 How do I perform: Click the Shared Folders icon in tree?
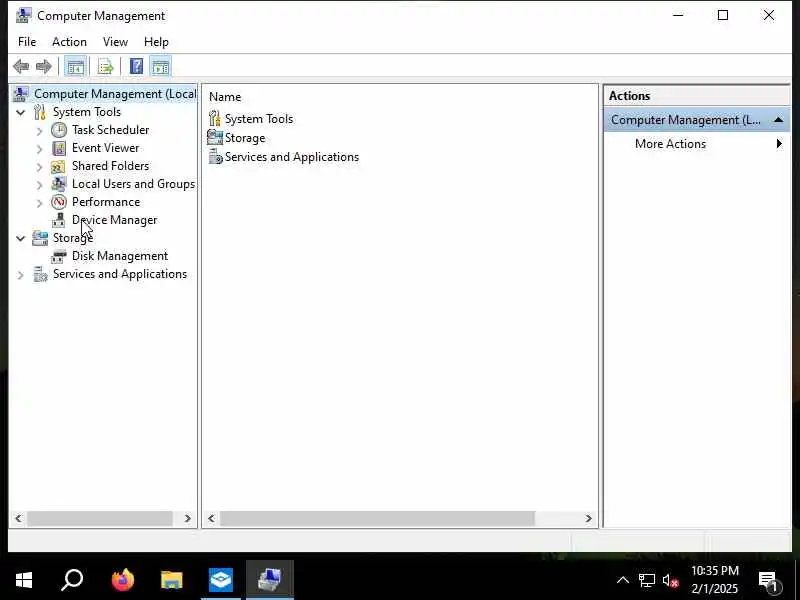58,166
